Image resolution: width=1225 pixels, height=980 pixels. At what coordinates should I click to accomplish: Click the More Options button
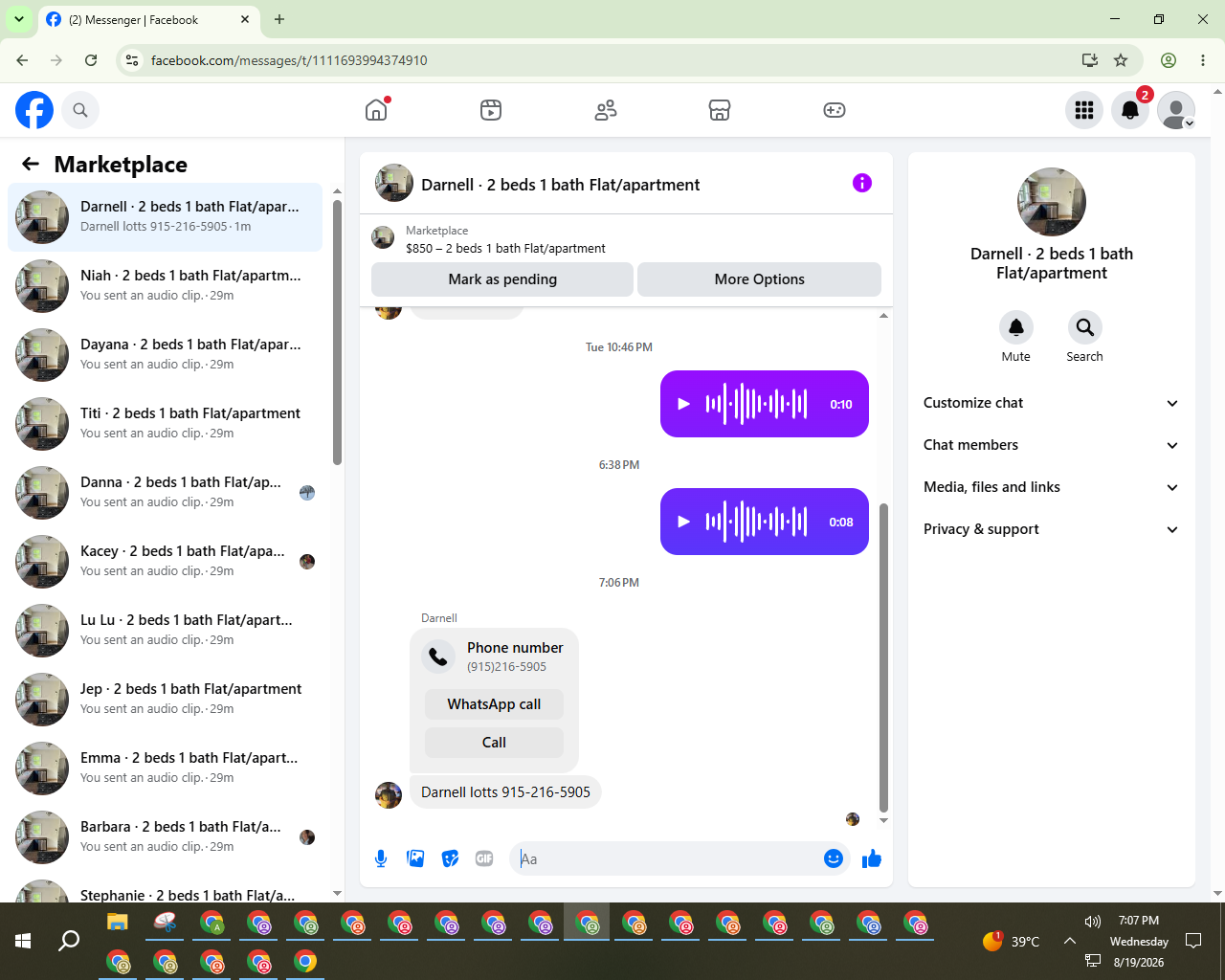tap(759, 279)
